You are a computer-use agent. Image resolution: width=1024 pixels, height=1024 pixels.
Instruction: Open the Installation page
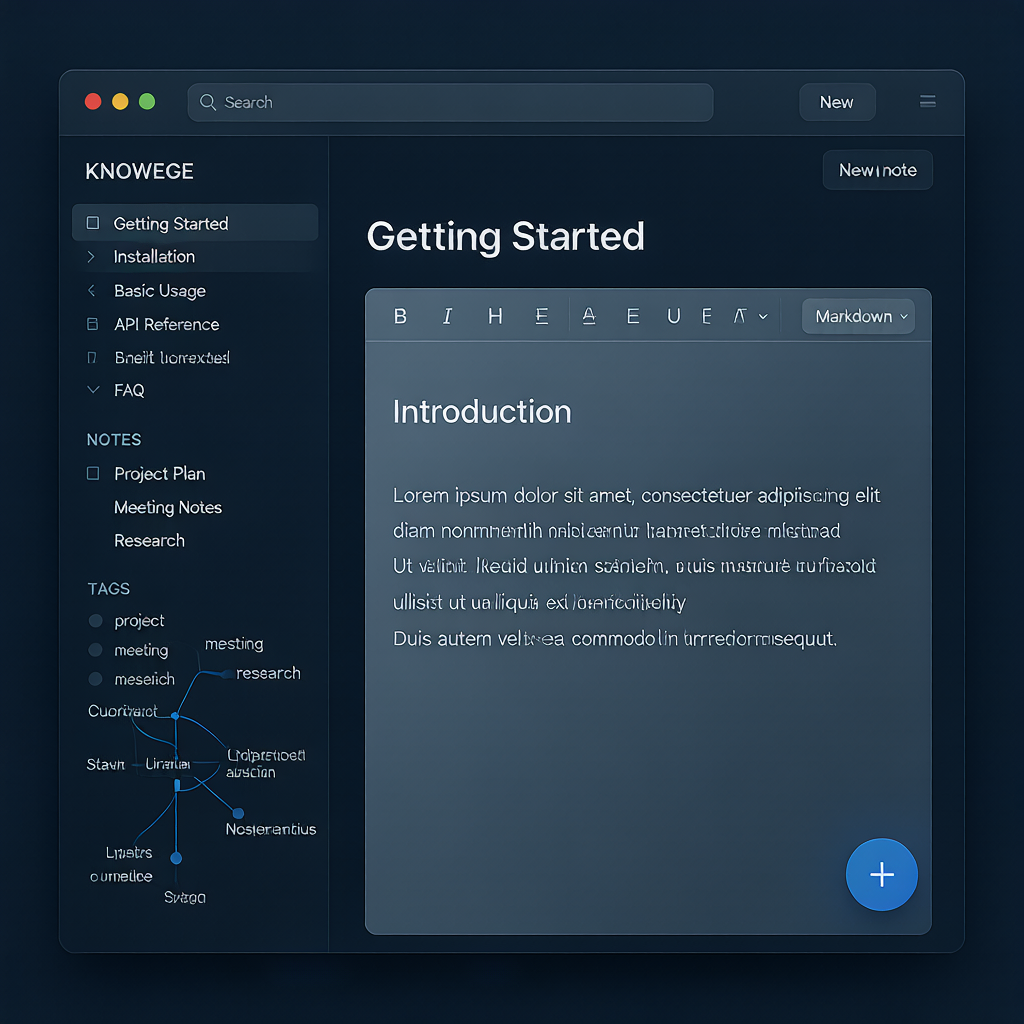coord(154,257)
